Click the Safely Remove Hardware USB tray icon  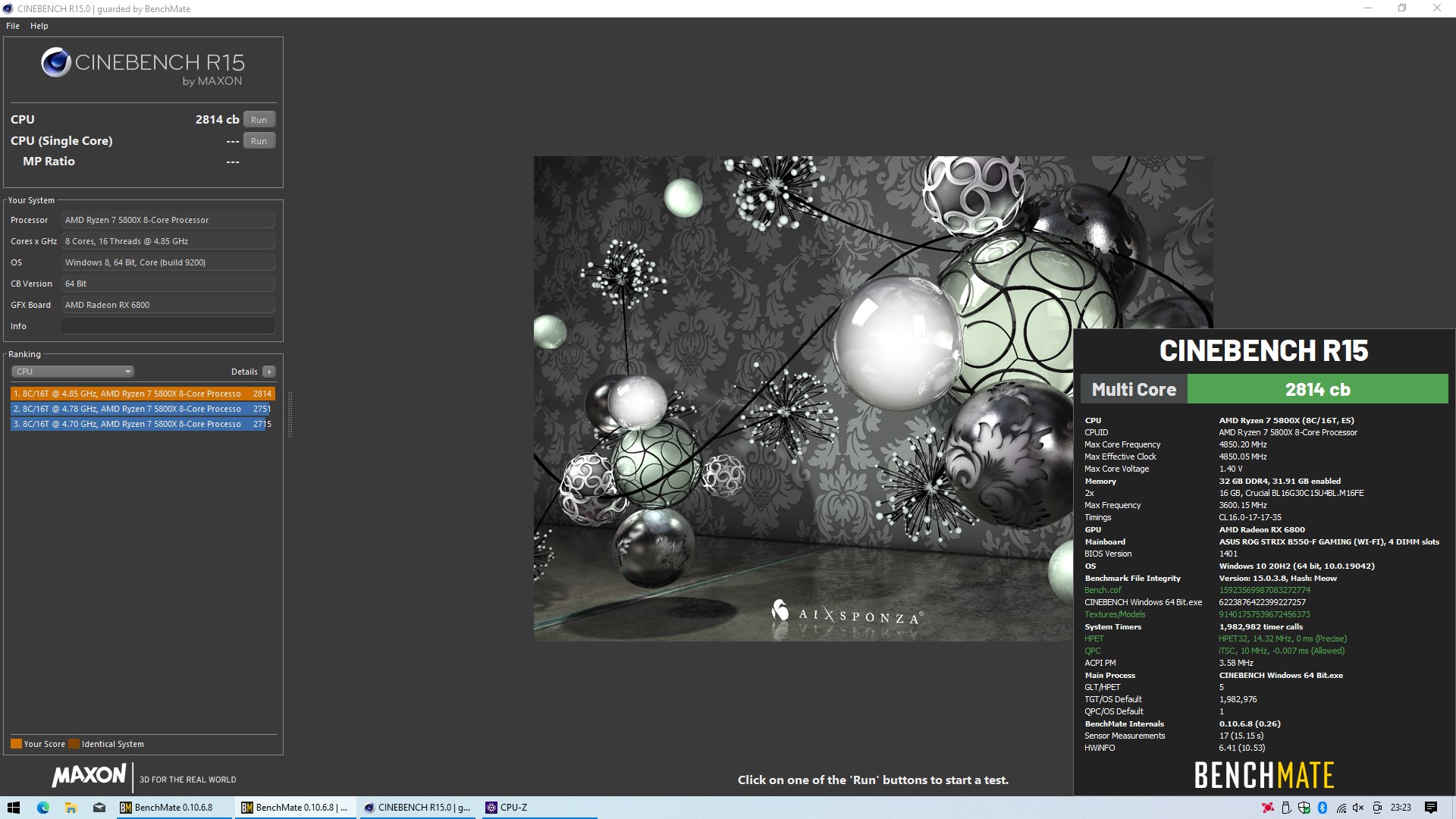(x=1285, y=808)
